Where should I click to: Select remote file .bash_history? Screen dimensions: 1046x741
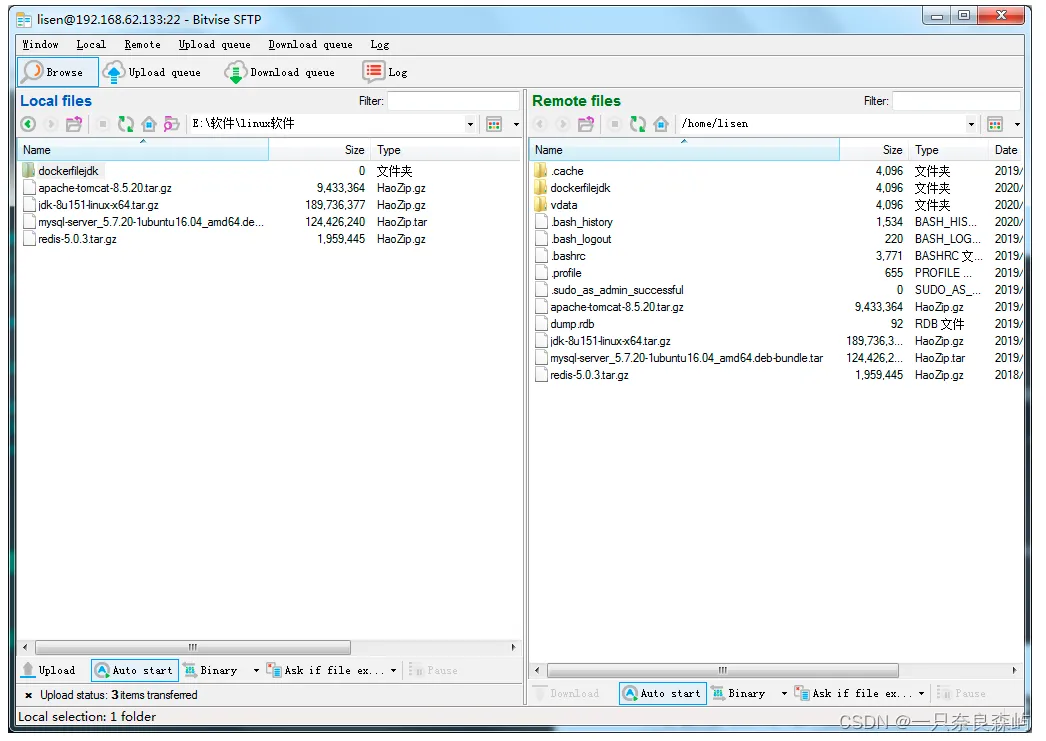pos(581,222)
